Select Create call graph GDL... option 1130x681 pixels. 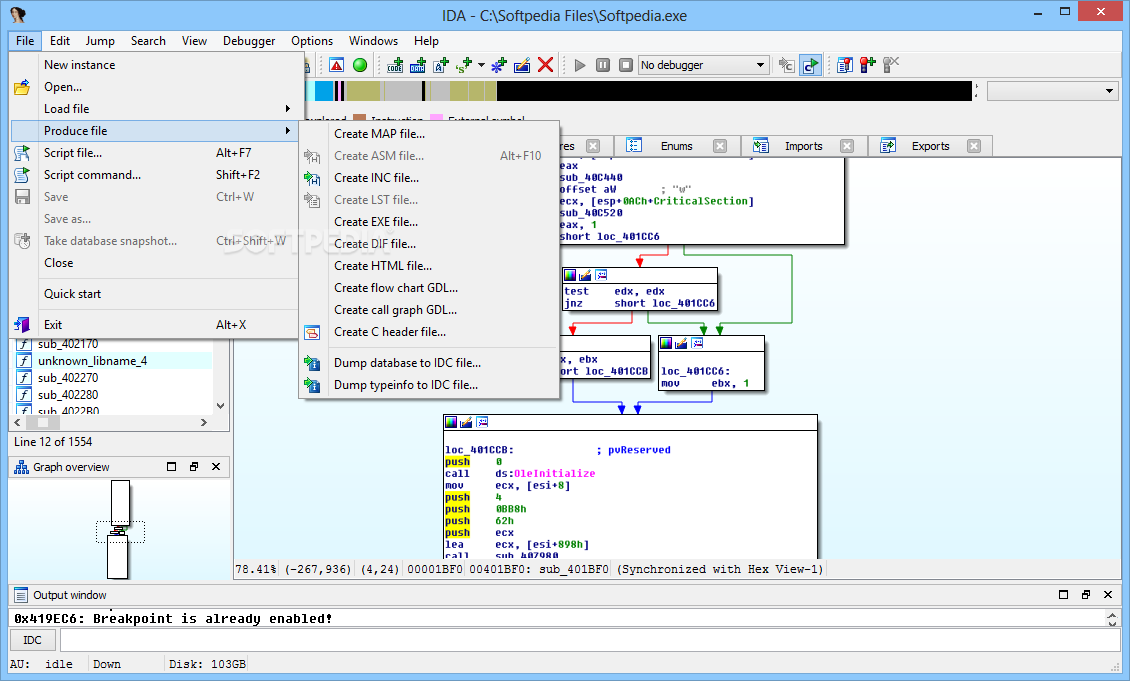pos(430,310)
